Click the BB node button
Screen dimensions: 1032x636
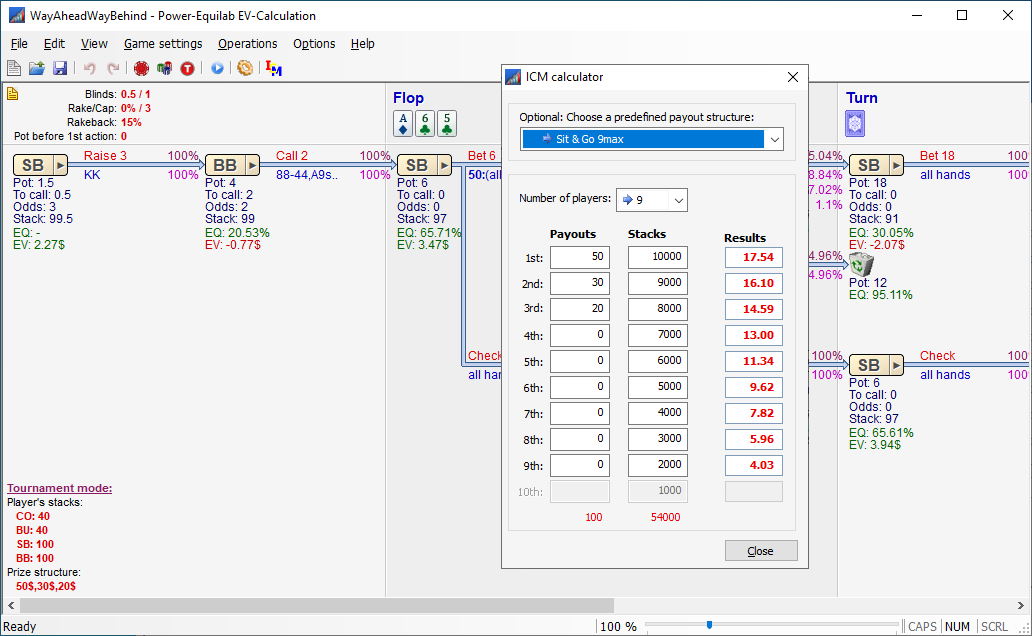[x=225, y=165]
